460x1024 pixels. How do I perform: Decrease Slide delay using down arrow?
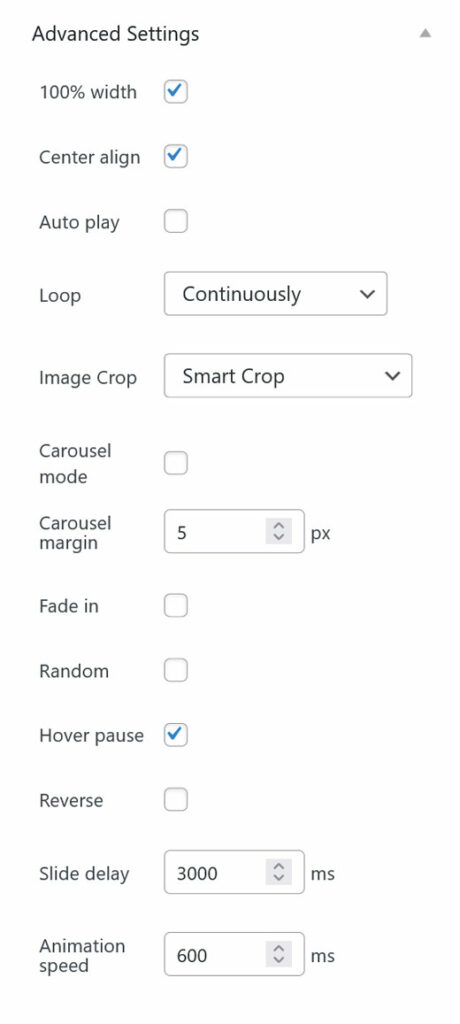279,878
